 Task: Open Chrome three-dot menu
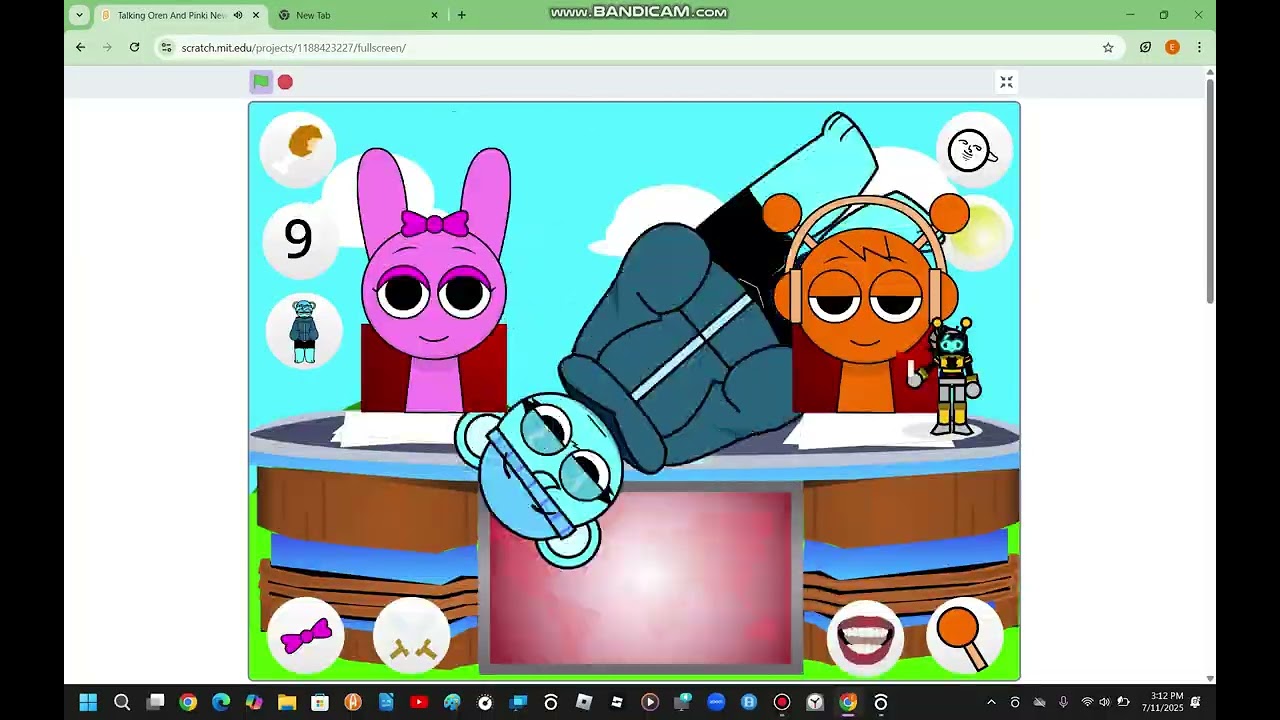pyautogui.click(x=1199, y=47)
